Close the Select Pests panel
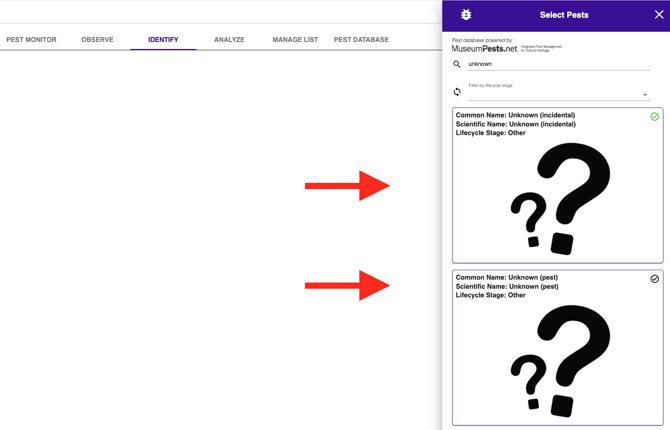The height and width of the screenshot is (430, 670). point(658,15)
